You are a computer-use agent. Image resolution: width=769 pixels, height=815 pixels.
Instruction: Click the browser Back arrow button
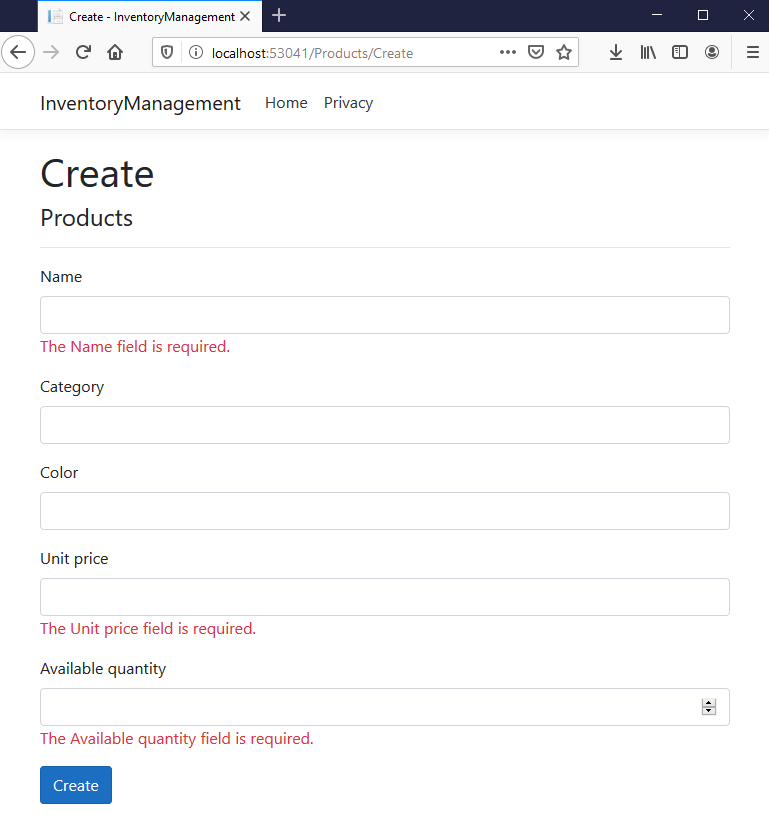coord(18,52)
